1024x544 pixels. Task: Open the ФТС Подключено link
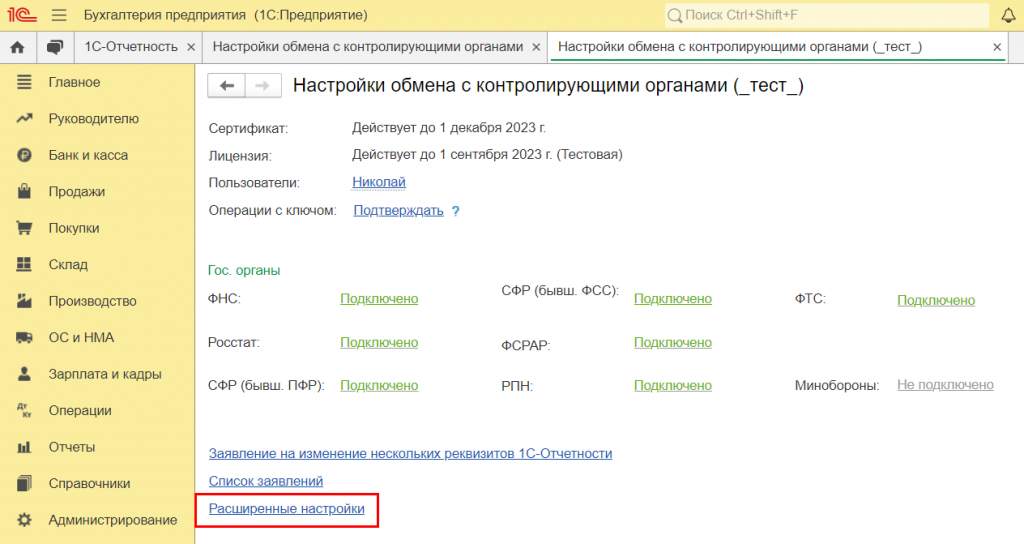point(936,300)
